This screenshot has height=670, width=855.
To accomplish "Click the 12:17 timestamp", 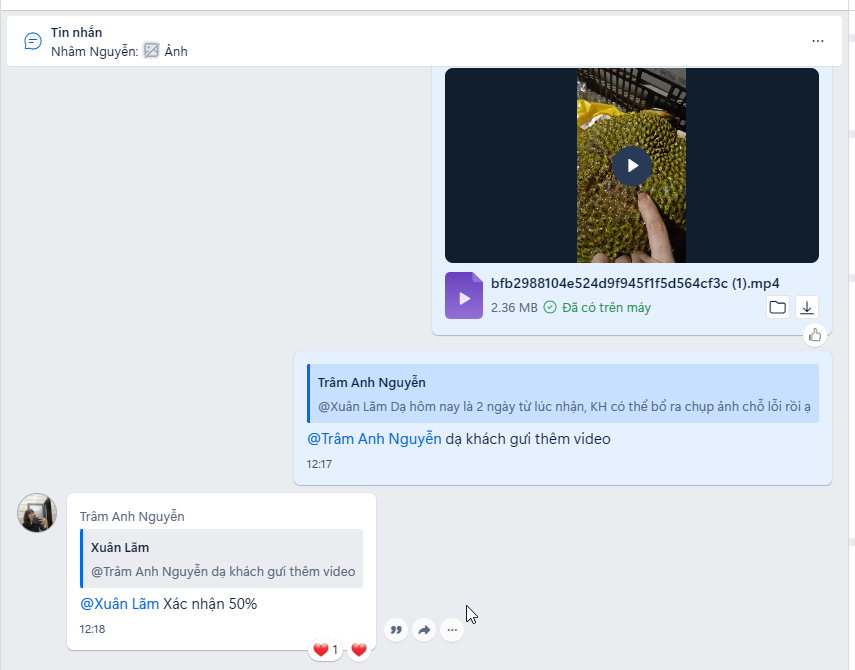I will [x=319, y=464].
